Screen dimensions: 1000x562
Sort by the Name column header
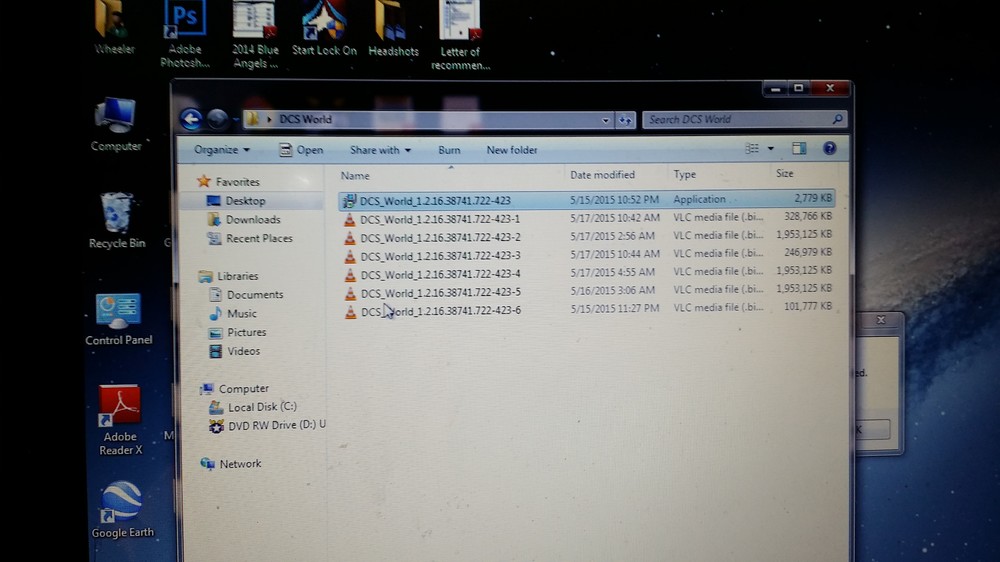pyautogui.click(x=355, y=175)
